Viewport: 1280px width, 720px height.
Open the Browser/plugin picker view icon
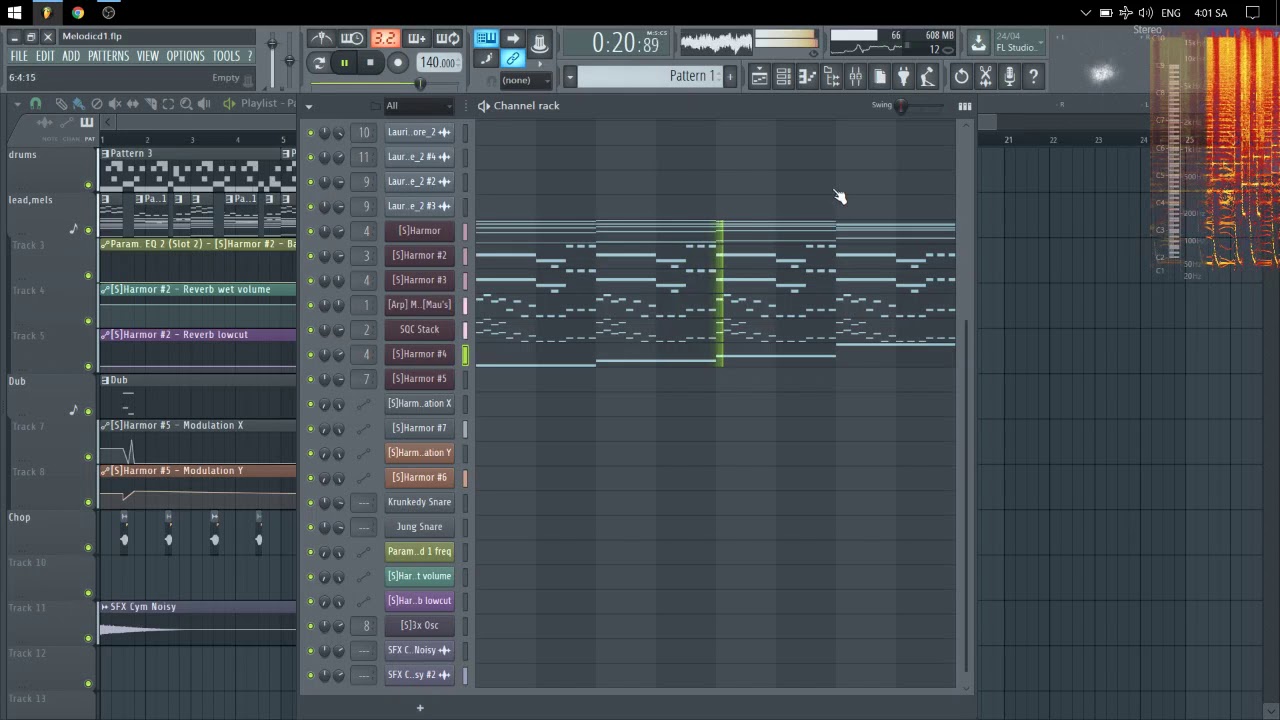click(x=831, y=76)
